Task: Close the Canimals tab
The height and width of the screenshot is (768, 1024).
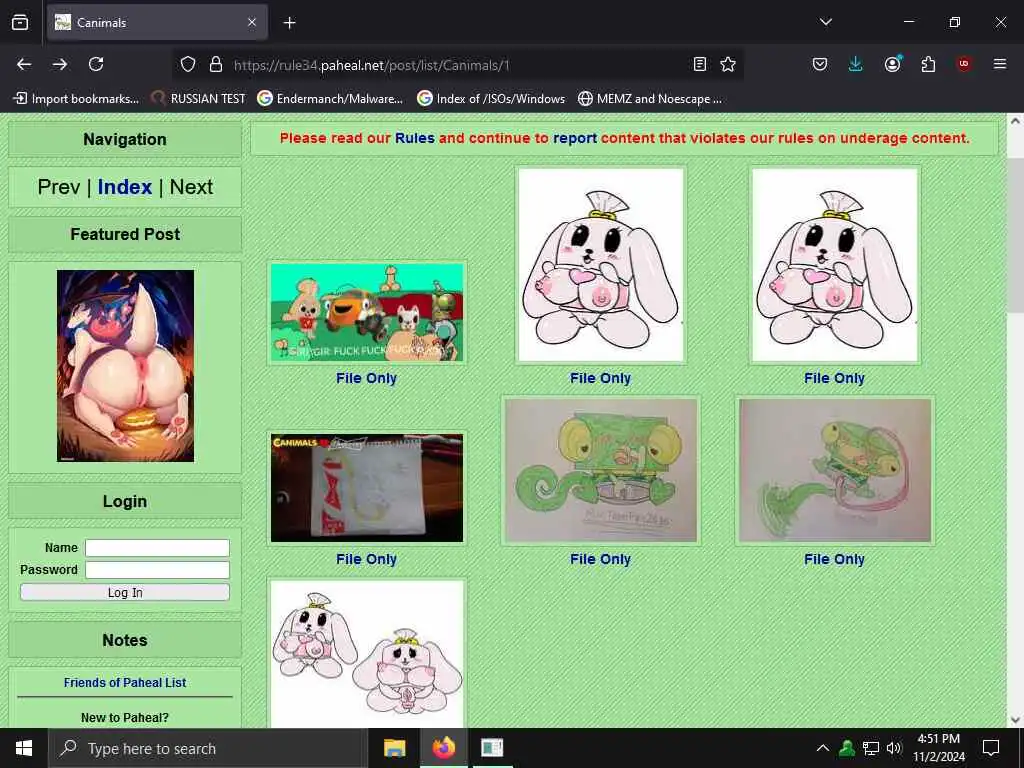Action: [x=252, y=22]
